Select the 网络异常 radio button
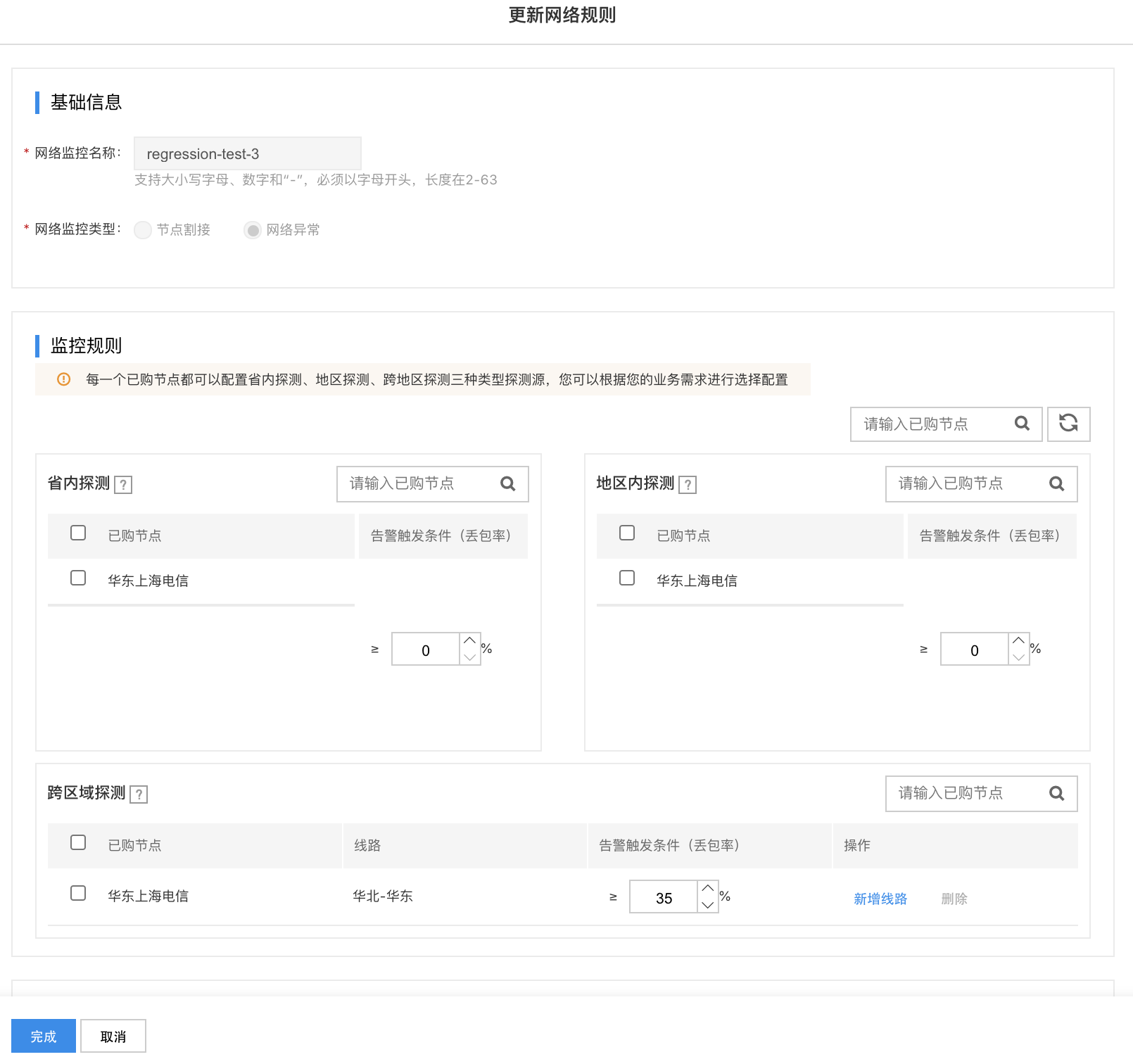 pyautogui.click(x=253, y=230)
